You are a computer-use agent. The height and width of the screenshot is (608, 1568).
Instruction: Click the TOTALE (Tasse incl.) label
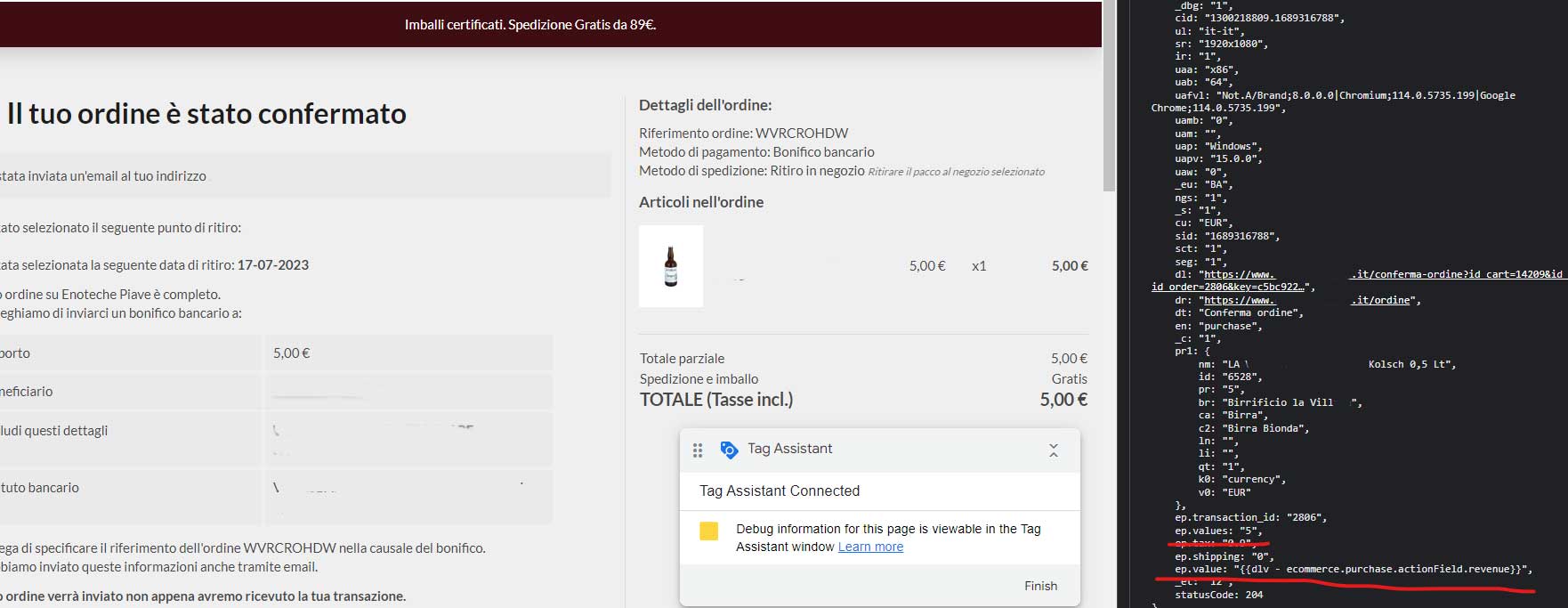click(x=716, y=400)
